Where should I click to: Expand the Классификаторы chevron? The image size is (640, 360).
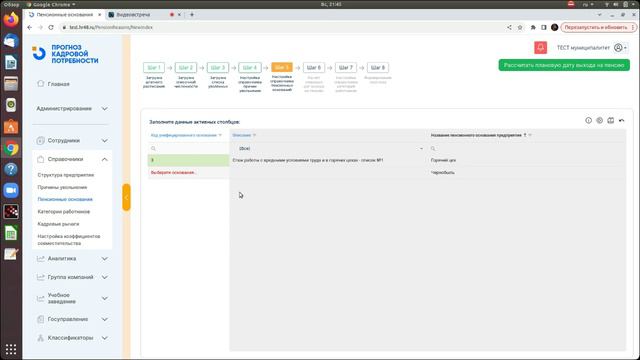[104, 338]
